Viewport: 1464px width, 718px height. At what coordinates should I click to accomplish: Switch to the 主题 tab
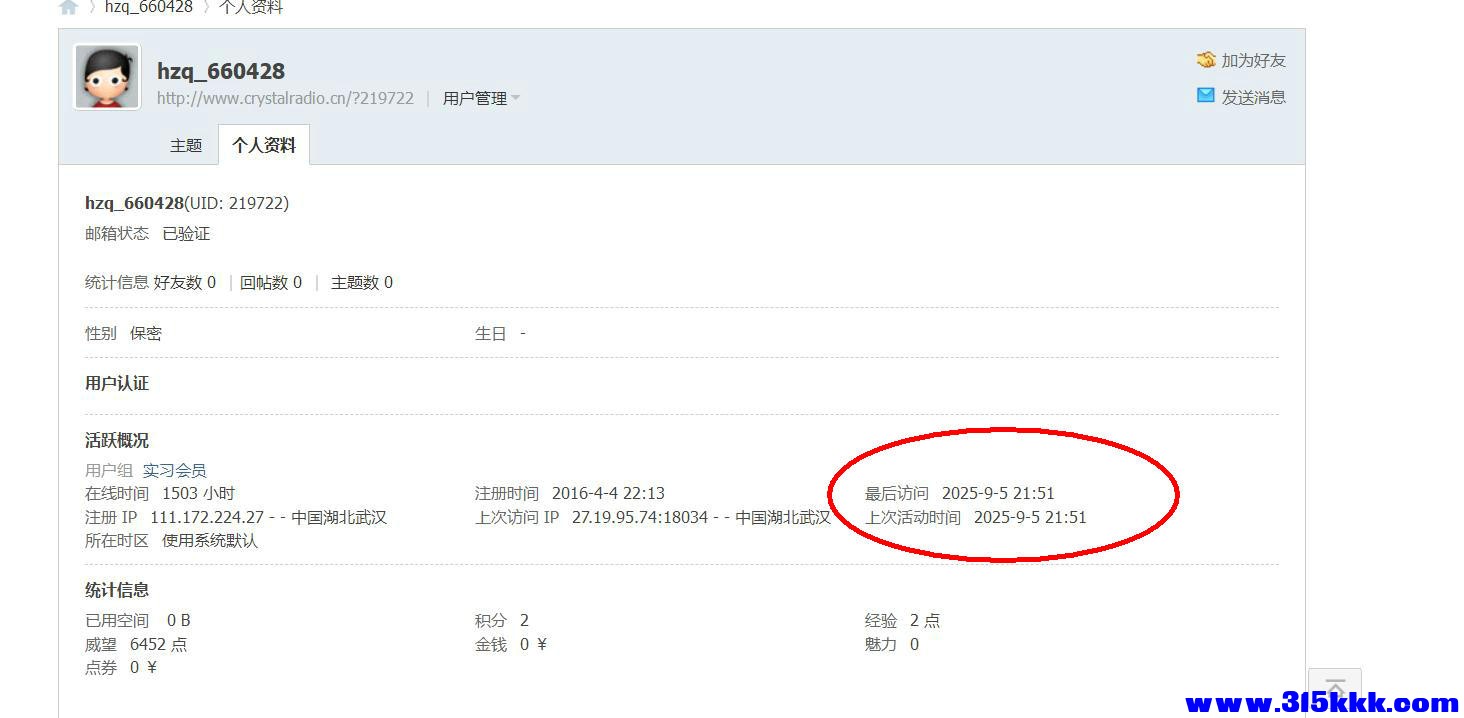(186, 145)
